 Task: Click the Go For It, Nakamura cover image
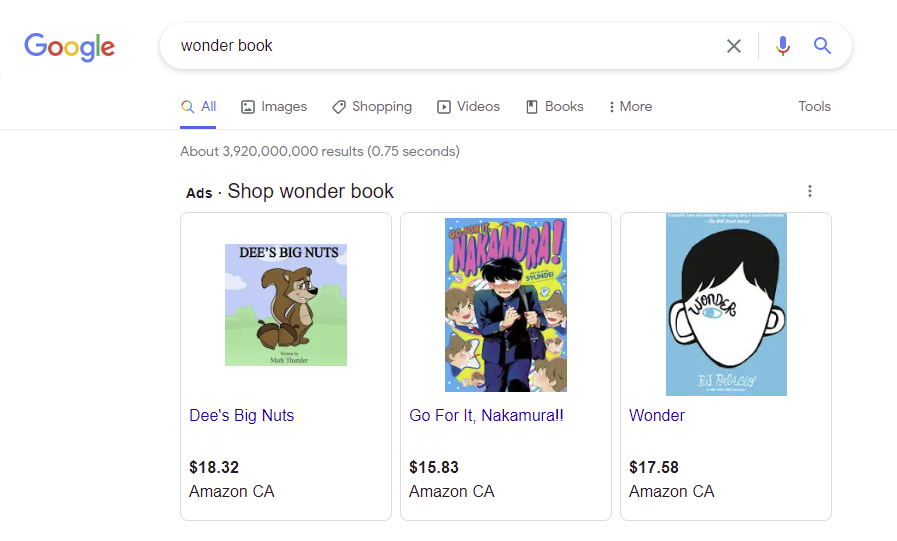[506, 305]
